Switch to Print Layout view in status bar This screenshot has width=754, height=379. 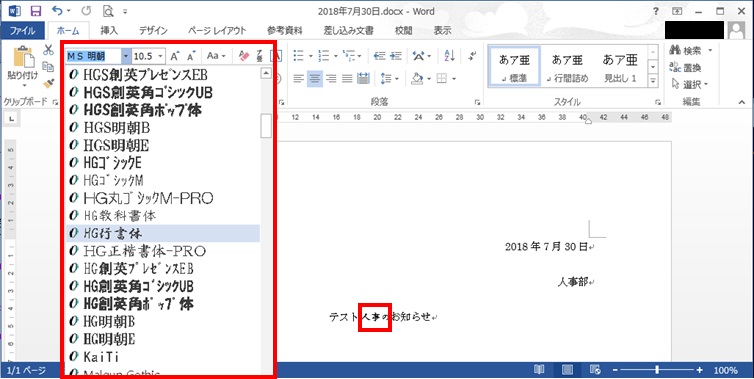tap(567, 369)
